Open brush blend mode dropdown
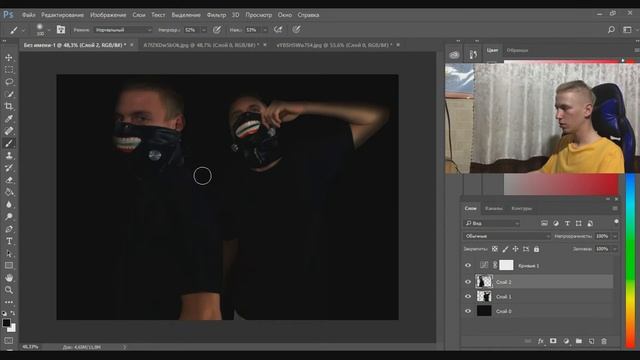Image resolution: width=640 pixels, height=360 pixels. coord(124,30)
